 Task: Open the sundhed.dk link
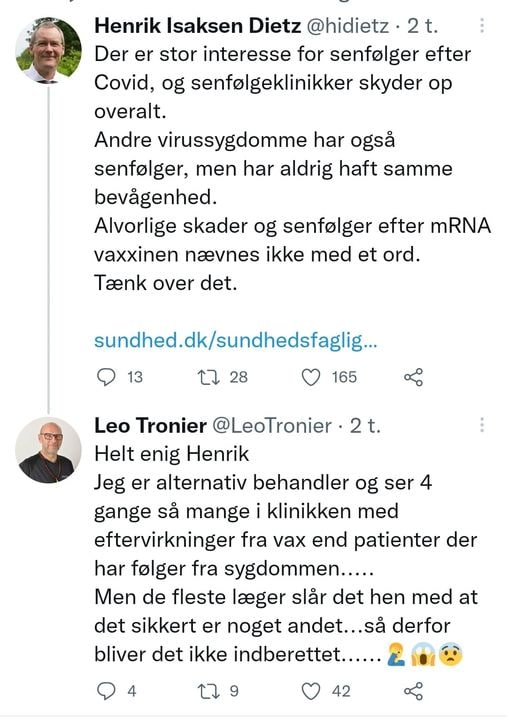click(x=236, y=341)
